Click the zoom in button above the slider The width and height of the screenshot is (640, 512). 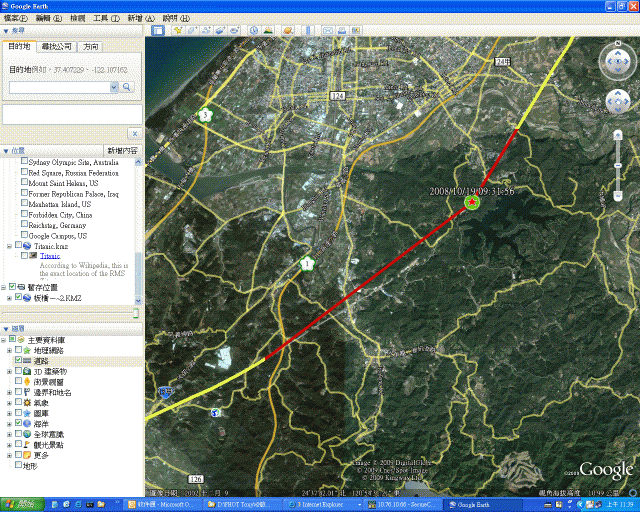(x=618, y=136)
